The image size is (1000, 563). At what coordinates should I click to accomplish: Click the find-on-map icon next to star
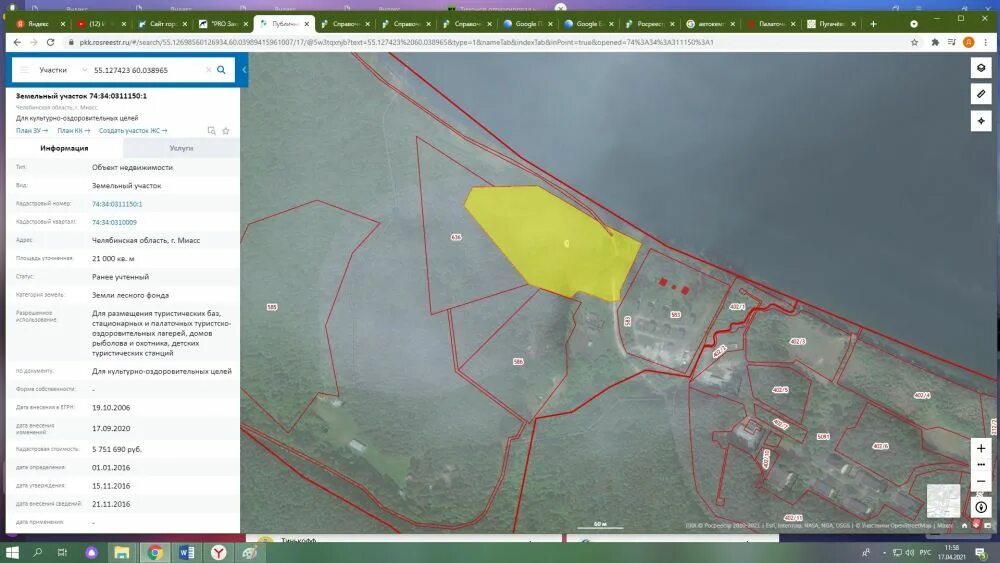(x=211, y=131)
